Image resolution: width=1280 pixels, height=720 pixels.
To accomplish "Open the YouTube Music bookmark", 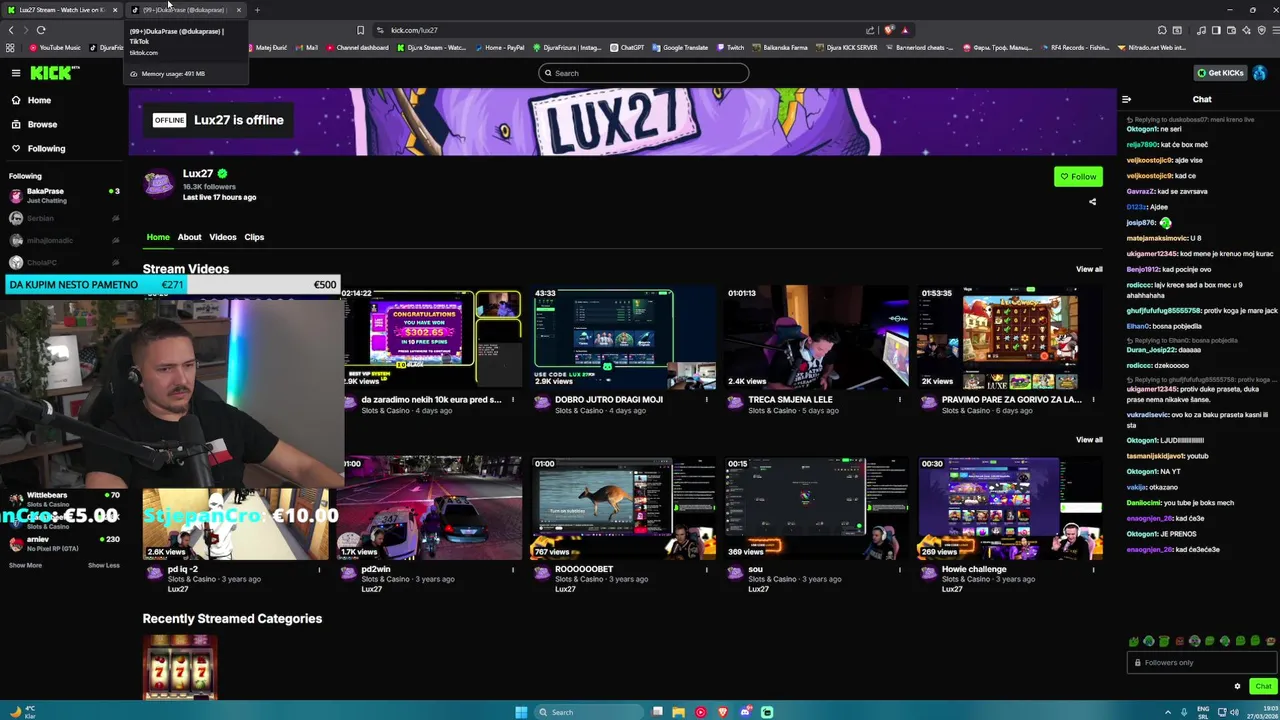I will click(x=56, y=47).
